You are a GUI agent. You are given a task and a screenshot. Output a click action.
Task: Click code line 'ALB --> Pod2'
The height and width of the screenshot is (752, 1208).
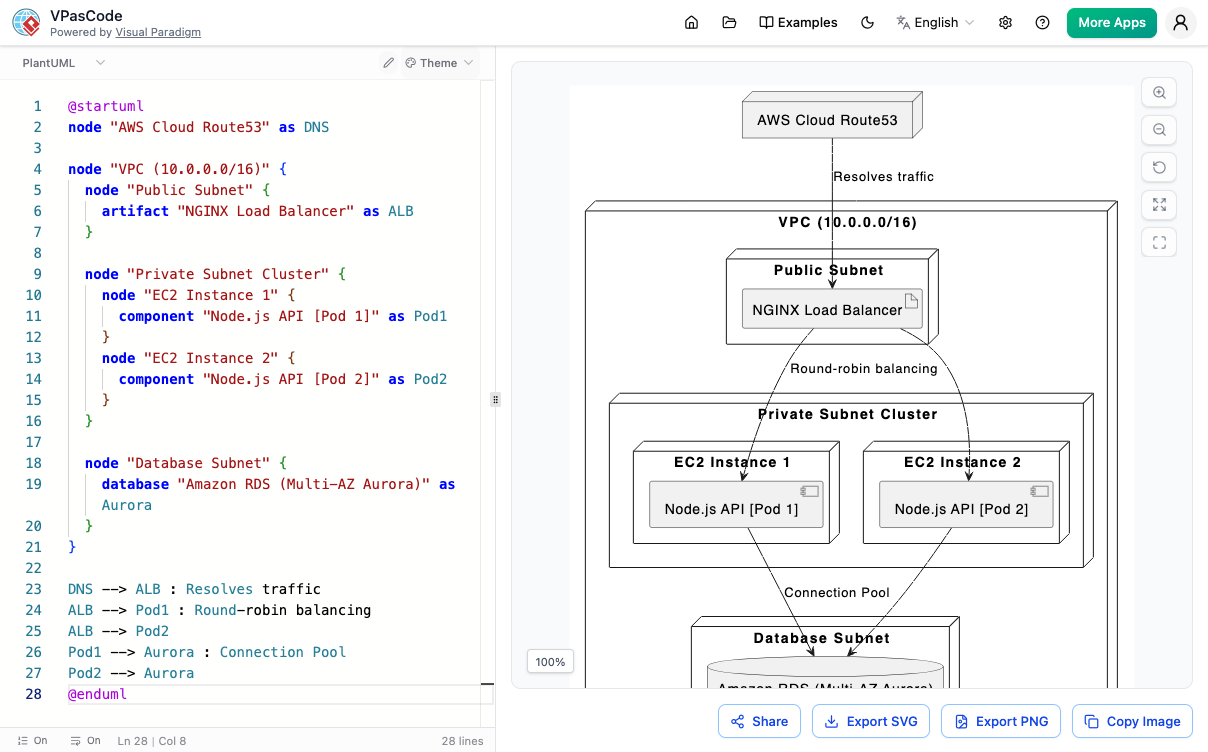[x=118, y=631]
